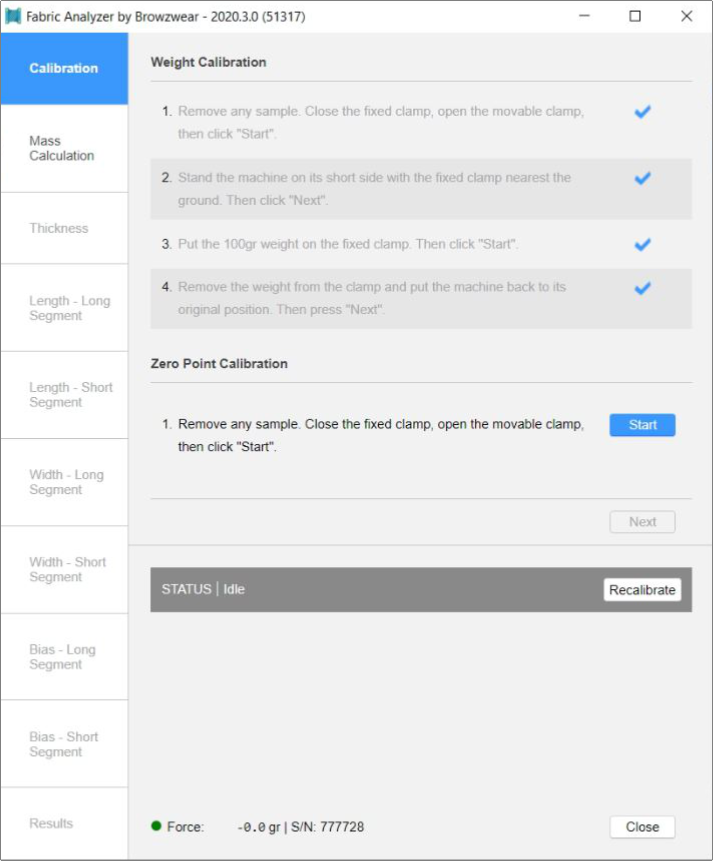The width and height of the screenshot is (713, 861).
Task: Click Start for Zero Point Calibration
Action: [x=642, y=425]
